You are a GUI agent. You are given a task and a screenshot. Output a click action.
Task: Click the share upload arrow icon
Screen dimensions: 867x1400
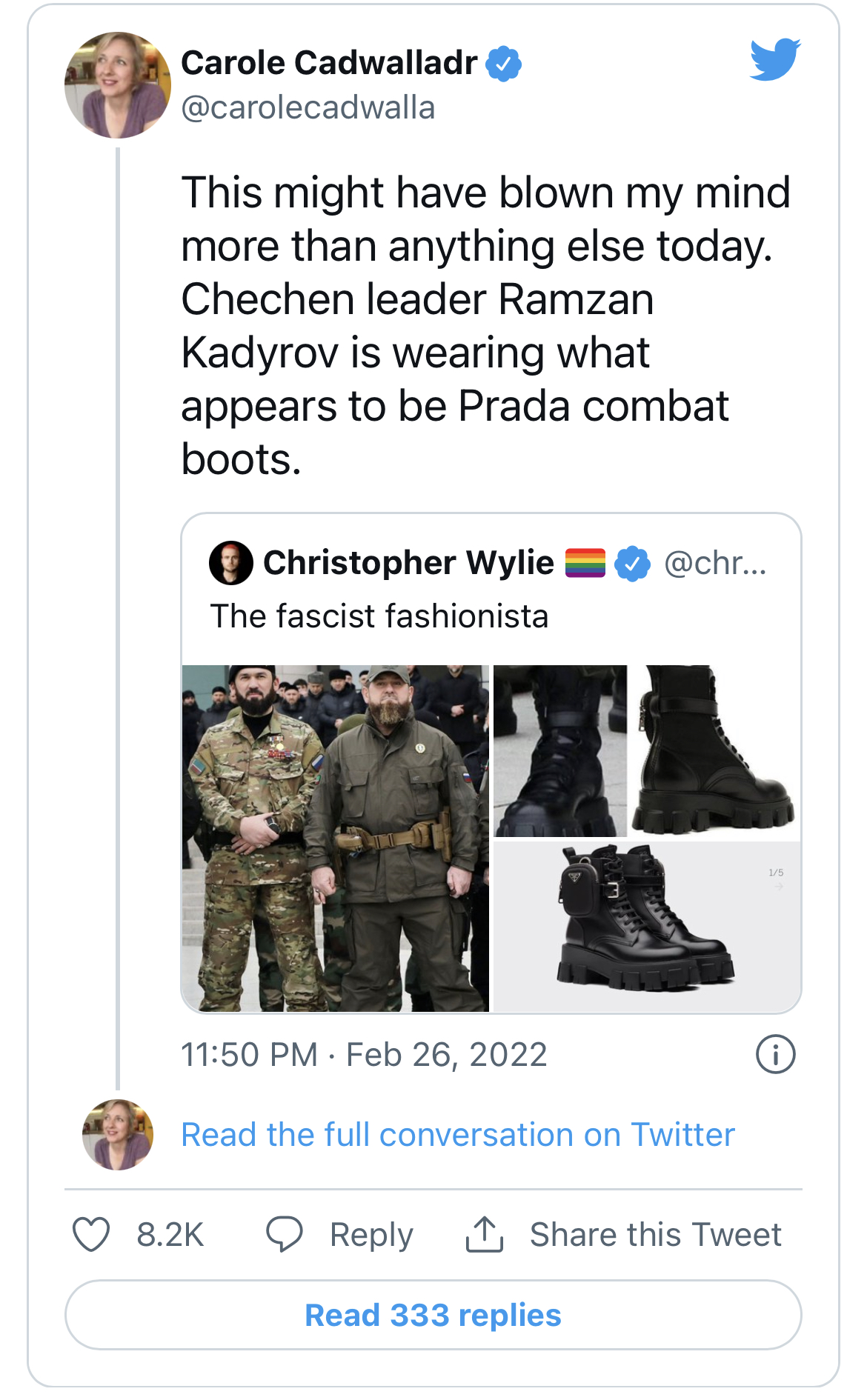[x=485, y=1234]
